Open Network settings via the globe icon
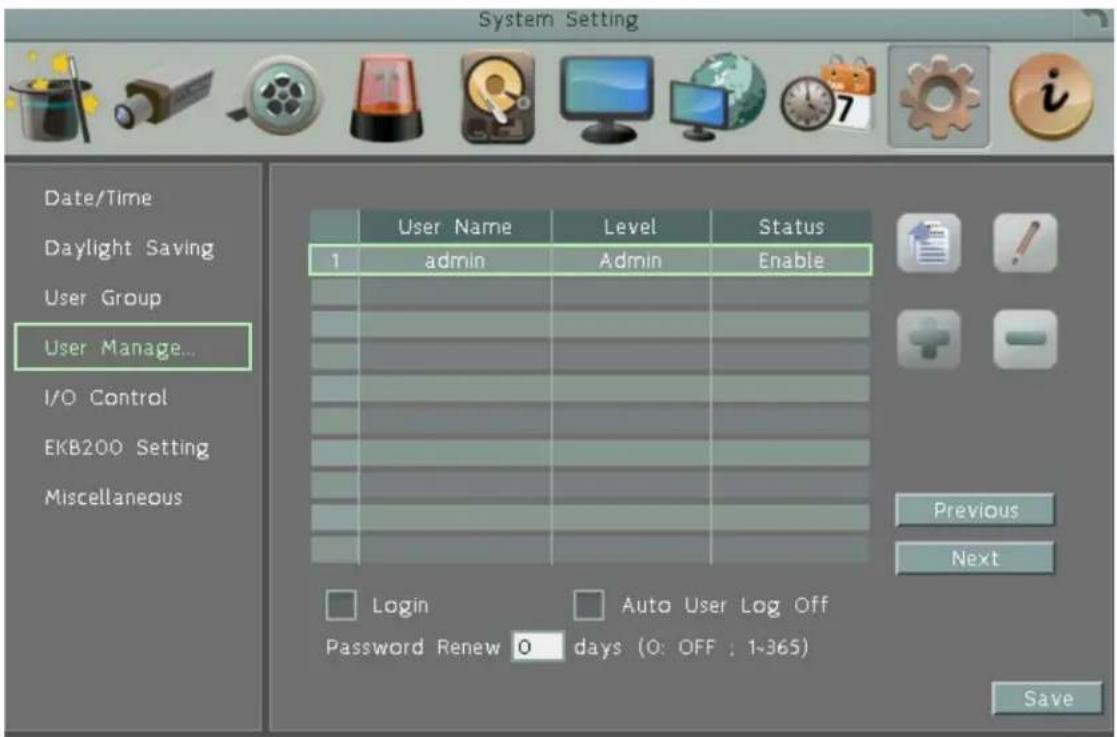 (718, 96)
